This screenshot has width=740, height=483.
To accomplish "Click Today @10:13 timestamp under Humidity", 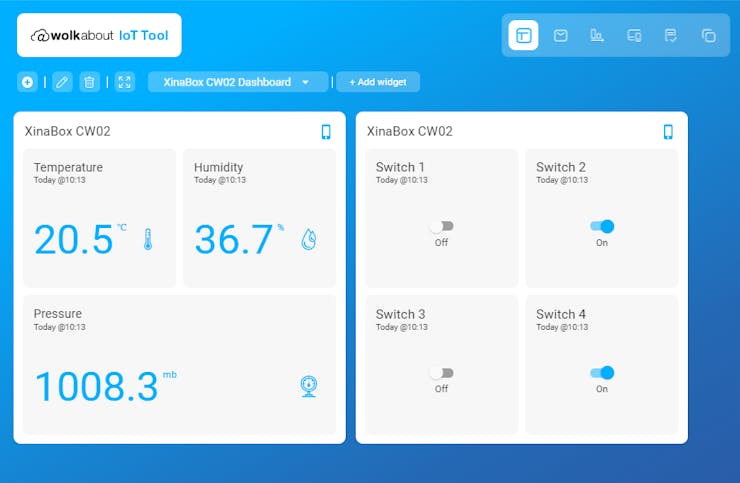I will point(220,180).
